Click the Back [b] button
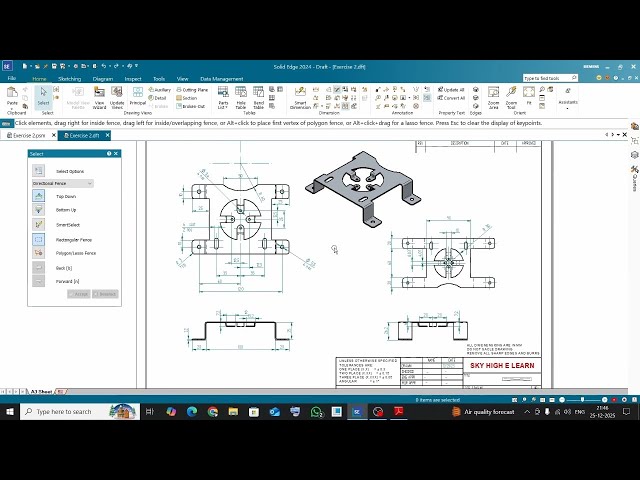 (38, 268)
